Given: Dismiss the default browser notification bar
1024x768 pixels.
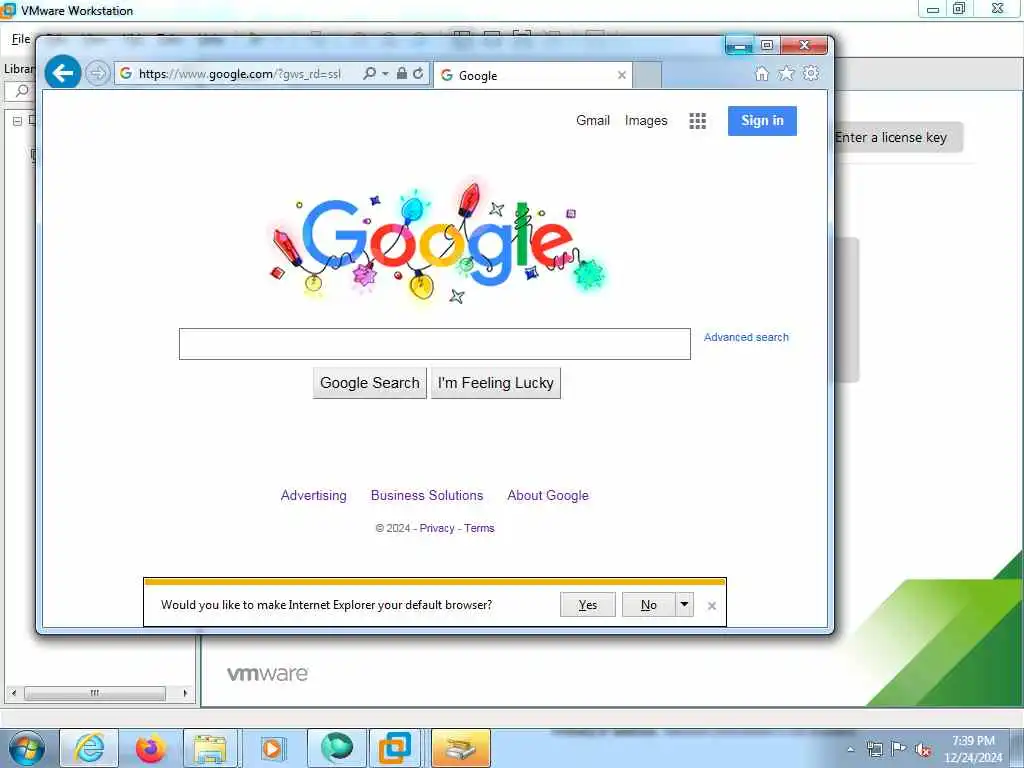Looking at the screenshot, I should point(712,606).
